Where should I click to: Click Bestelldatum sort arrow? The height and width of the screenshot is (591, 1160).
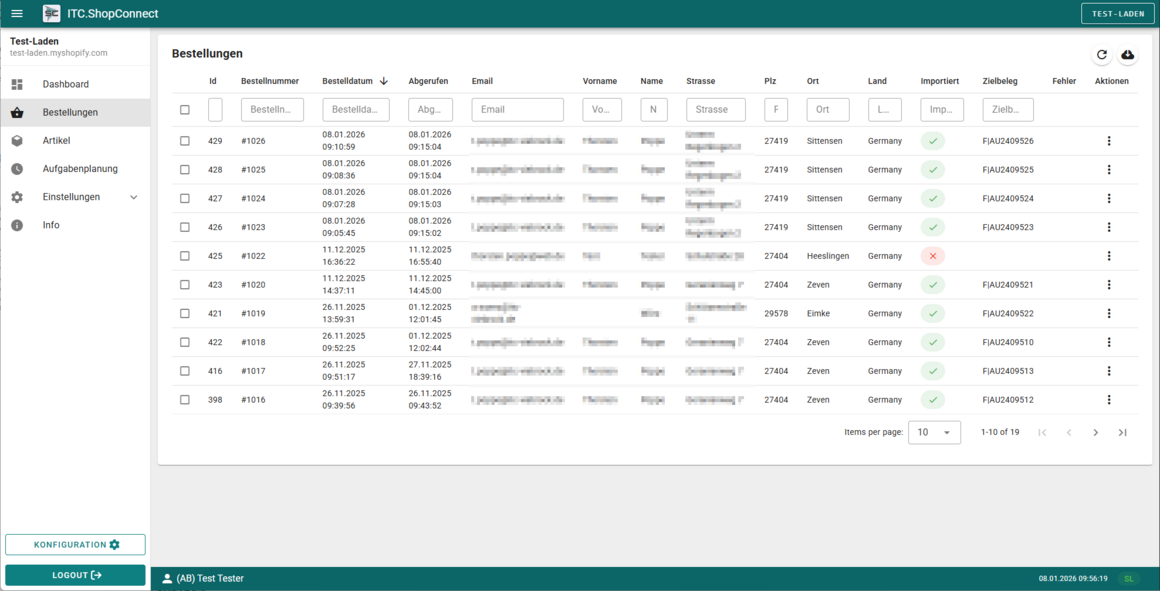pyautogui.click(x=384, y=81)
